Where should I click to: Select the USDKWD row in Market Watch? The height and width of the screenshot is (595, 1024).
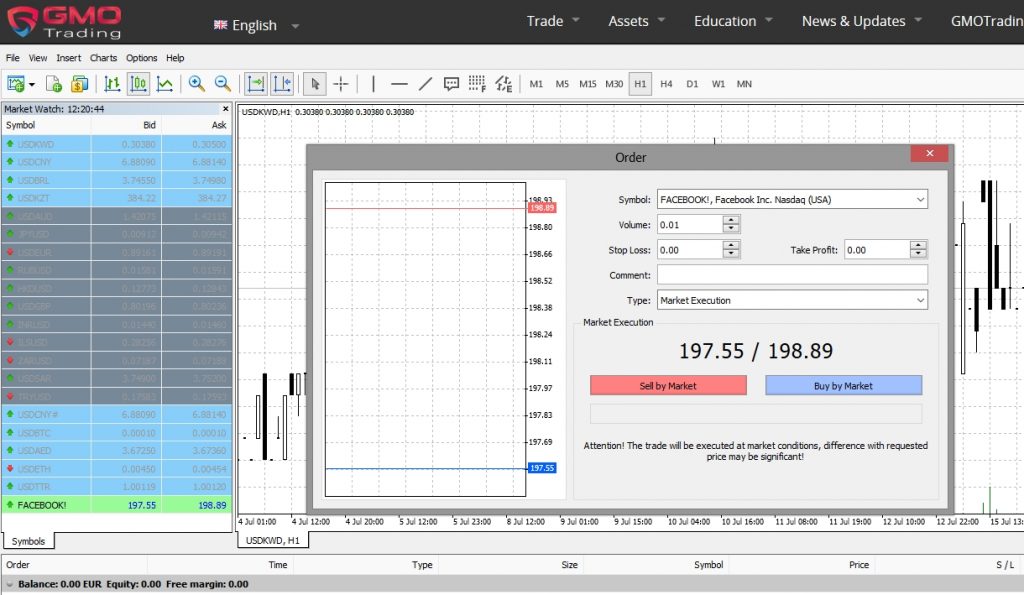[117, 144]
